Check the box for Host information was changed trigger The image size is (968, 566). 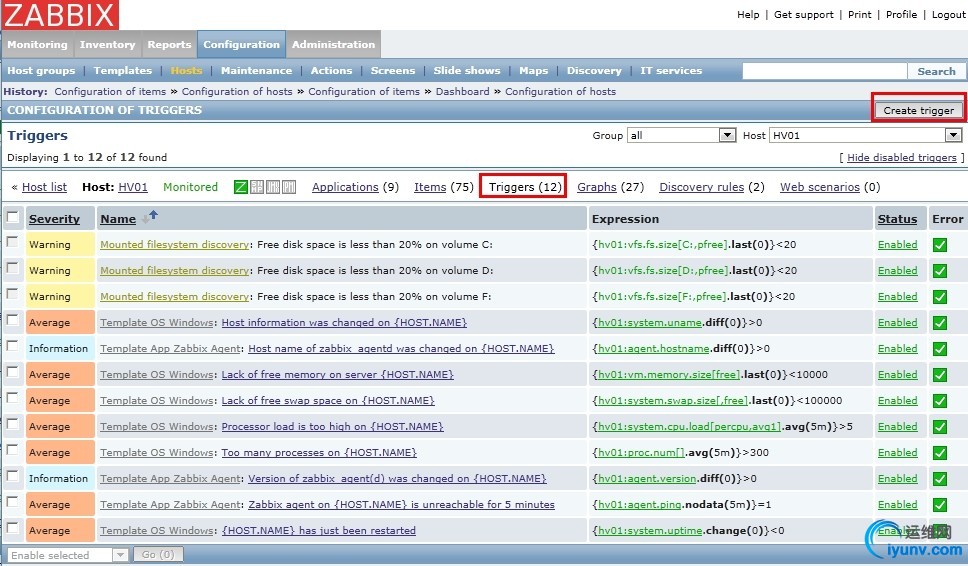[x=12, y=319]
